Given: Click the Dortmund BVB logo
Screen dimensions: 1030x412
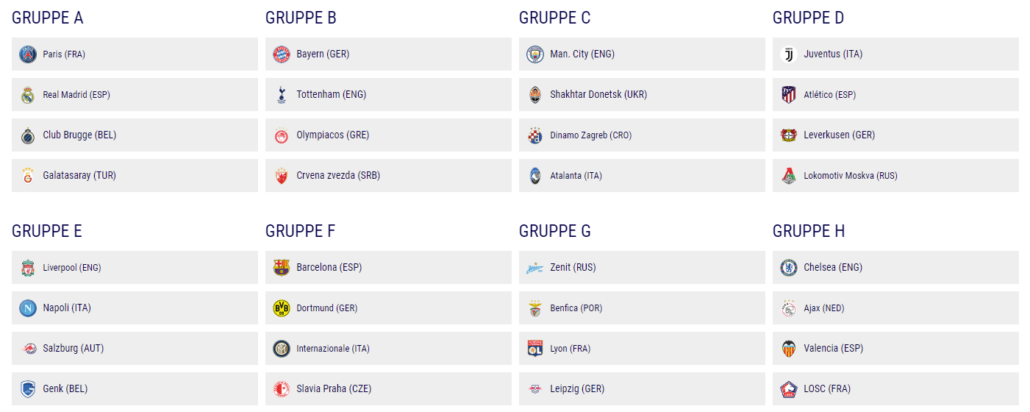Looking at the screenshot, I should pyautogui.click(x=281, y=308).
